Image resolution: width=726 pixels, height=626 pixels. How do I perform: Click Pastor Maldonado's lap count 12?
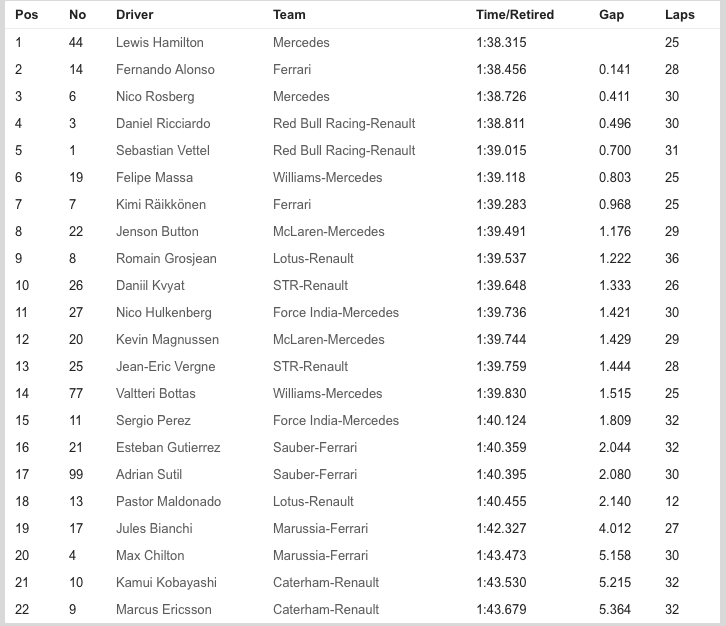click(x=671, y=501)
